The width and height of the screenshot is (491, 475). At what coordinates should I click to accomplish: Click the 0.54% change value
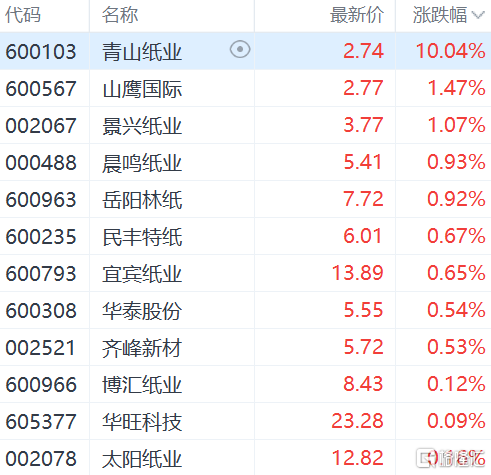coord(456,310)
